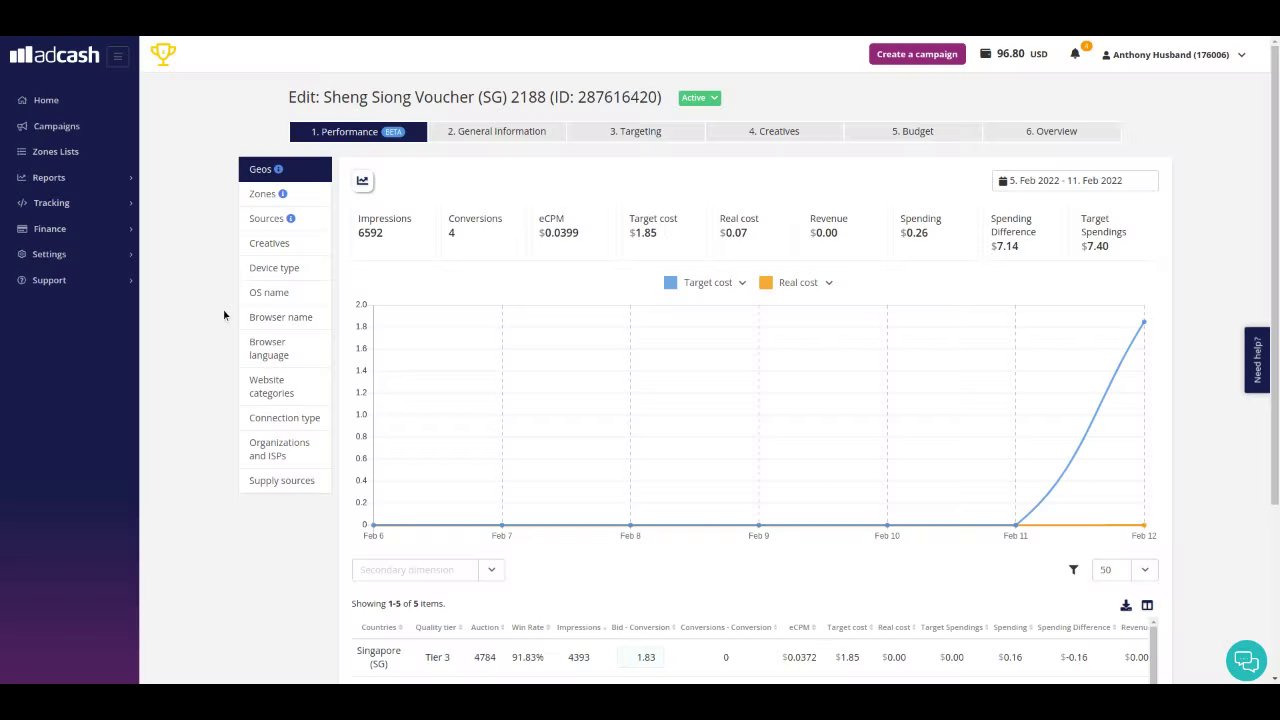Open the table filter funnel icon
This screenshot has height=720, width=1280.
coord(1073,570)
